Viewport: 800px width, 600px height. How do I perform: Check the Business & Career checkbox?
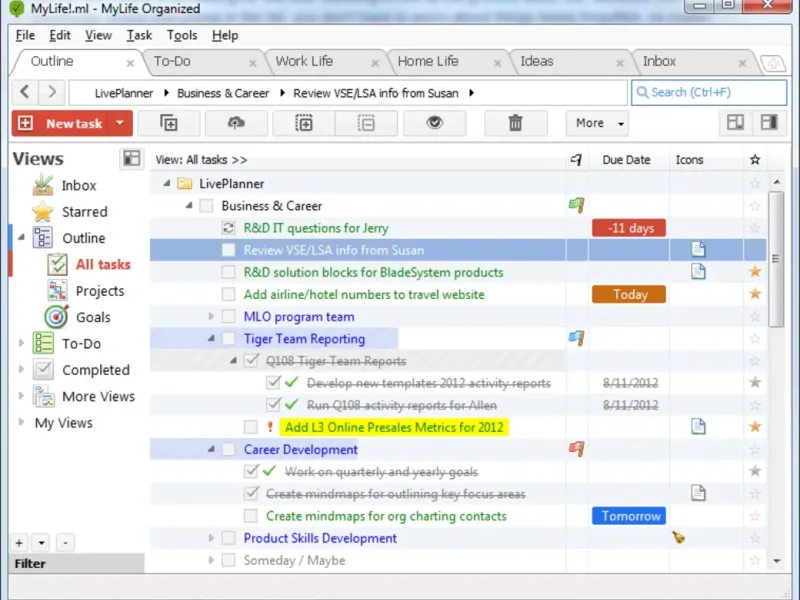click(x=206, y=206)
